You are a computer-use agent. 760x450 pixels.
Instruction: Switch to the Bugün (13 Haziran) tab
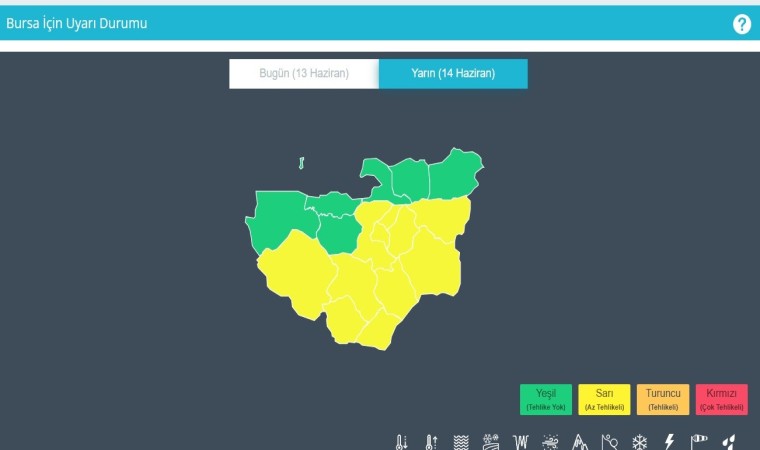pos(304,74)
